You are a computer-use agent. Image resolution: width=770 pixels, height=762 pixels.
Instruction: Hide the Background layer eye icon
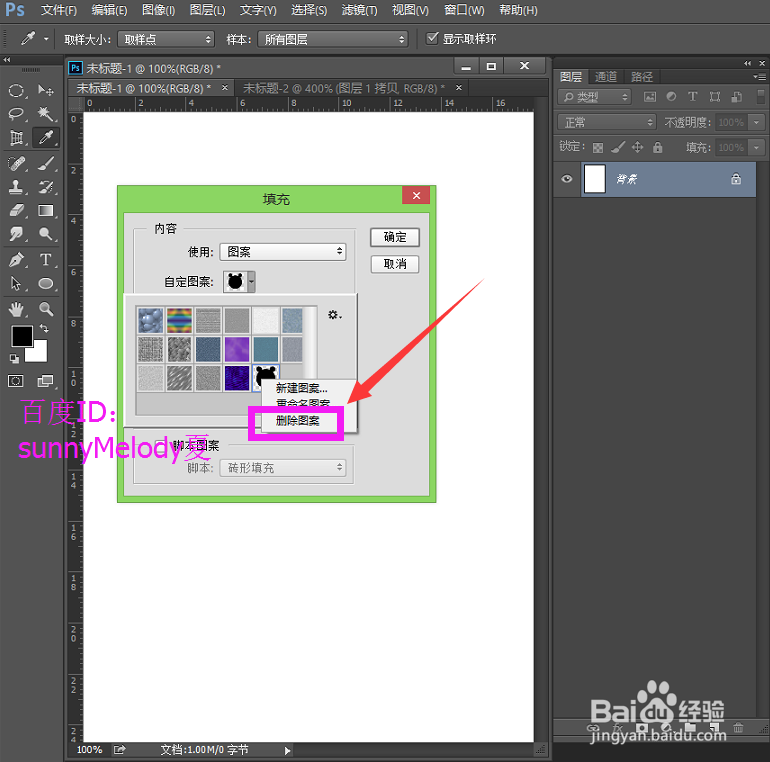click(567, 179)
